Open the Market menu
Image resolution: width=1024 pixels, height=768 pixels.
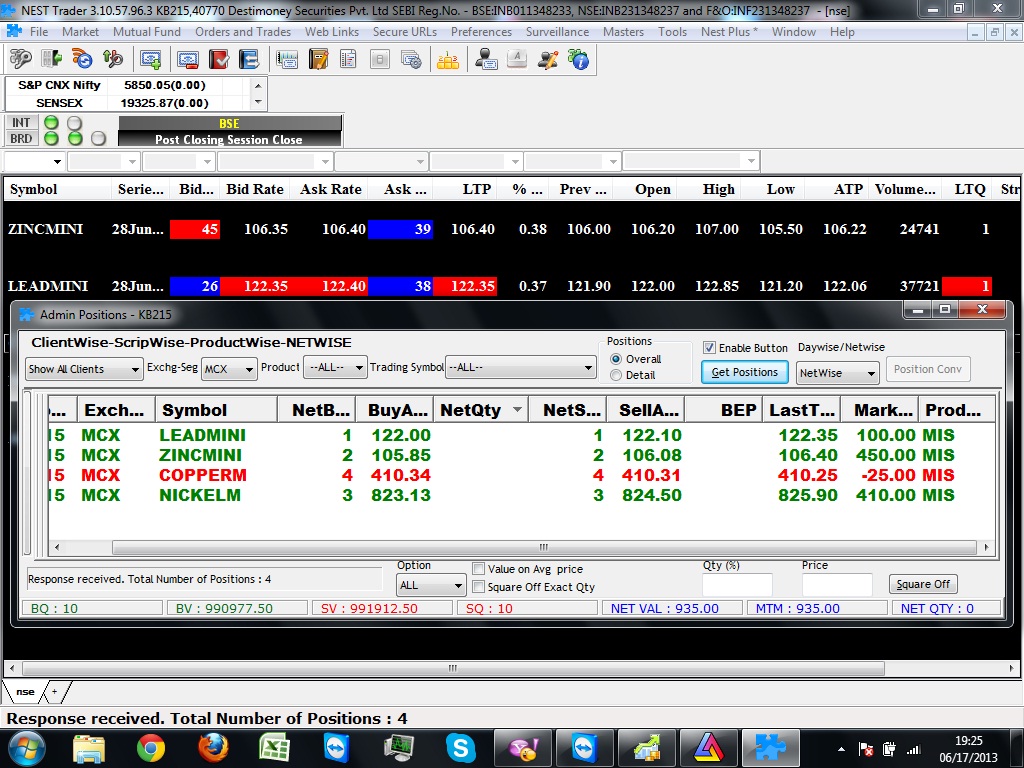80,31
